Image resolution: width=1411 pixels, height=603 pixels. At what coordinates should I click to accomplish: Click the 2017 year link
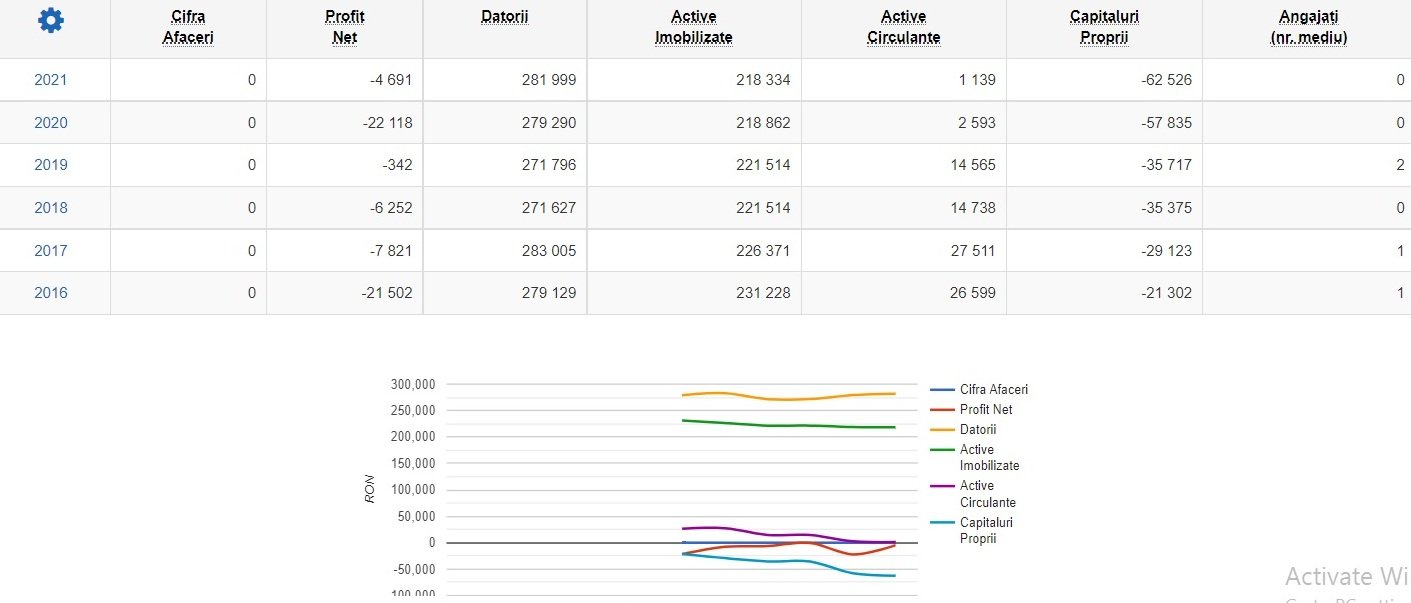(x=51, y=251)
